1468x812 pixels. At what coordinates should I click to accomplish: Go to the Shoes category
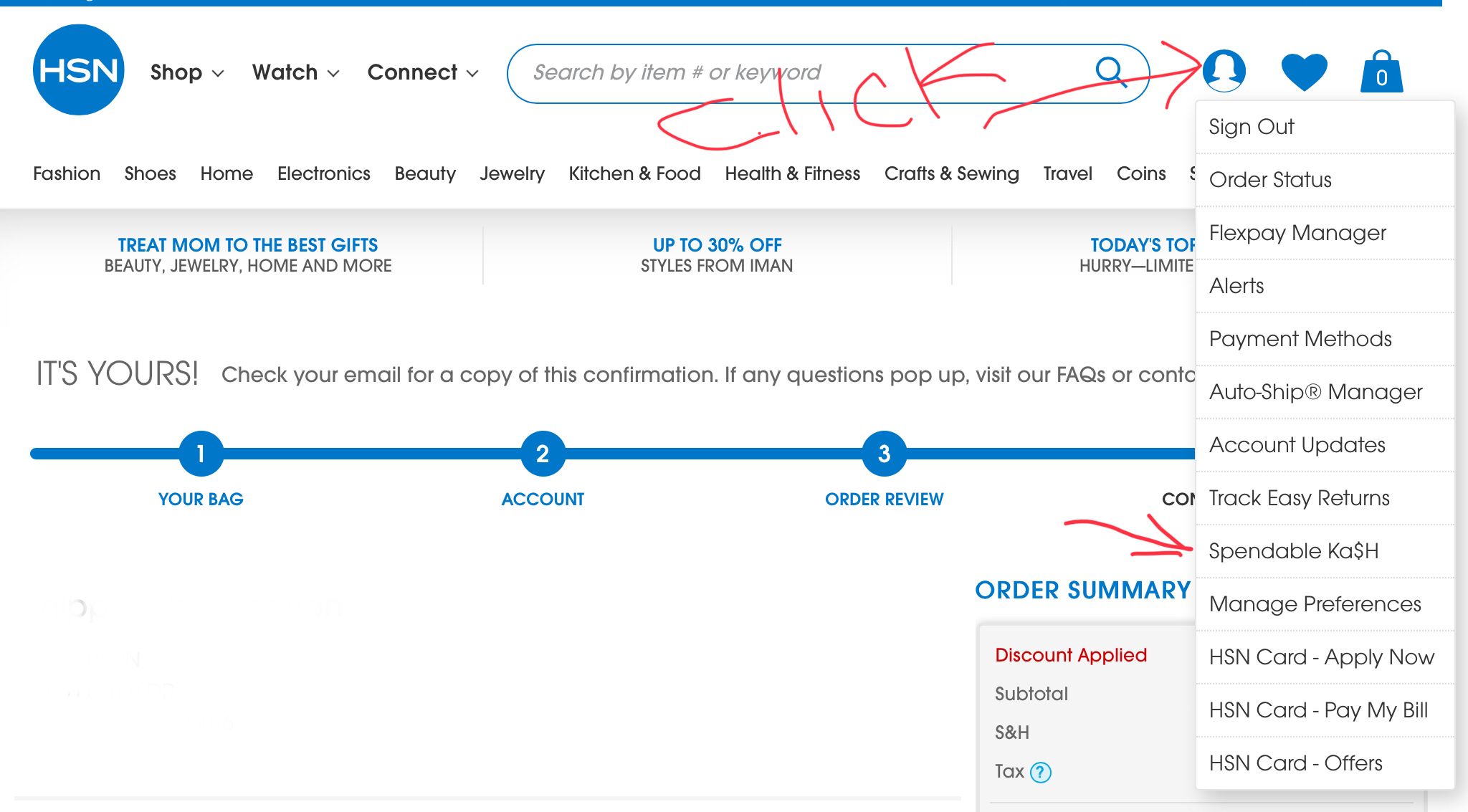[x=150, y=173]
